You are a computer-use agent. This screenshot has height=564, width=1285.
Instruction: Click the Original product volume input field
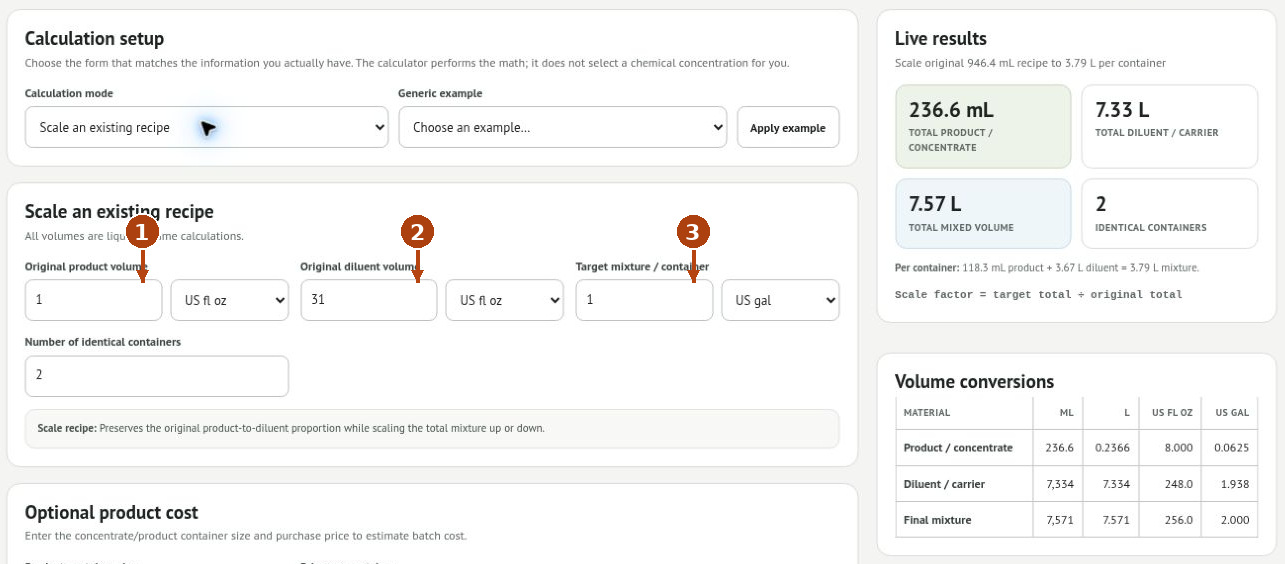pyautogui.click(x=93, y=300)
